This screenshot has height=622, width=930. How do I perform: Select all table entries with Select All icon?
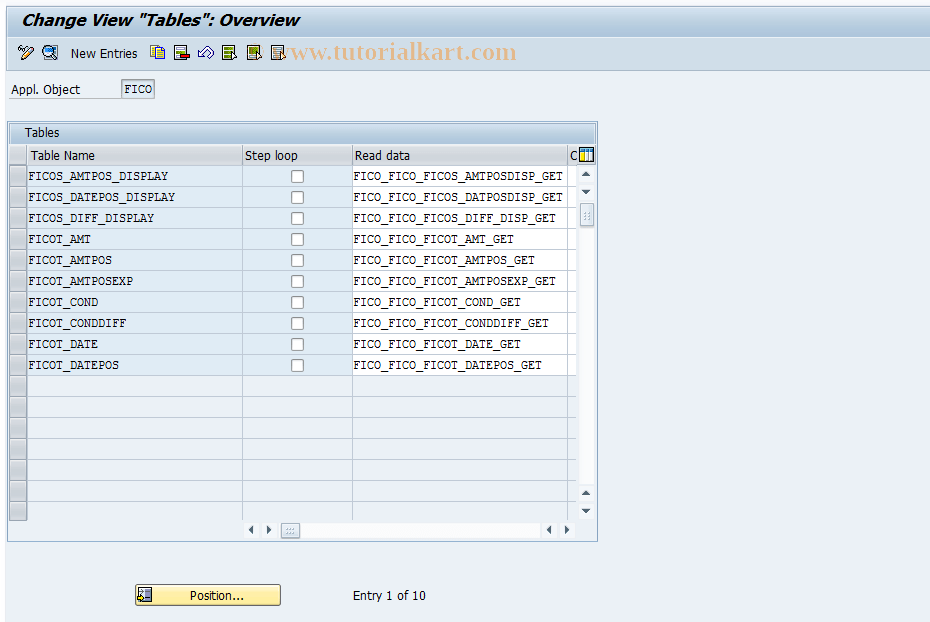click(229, 52)
